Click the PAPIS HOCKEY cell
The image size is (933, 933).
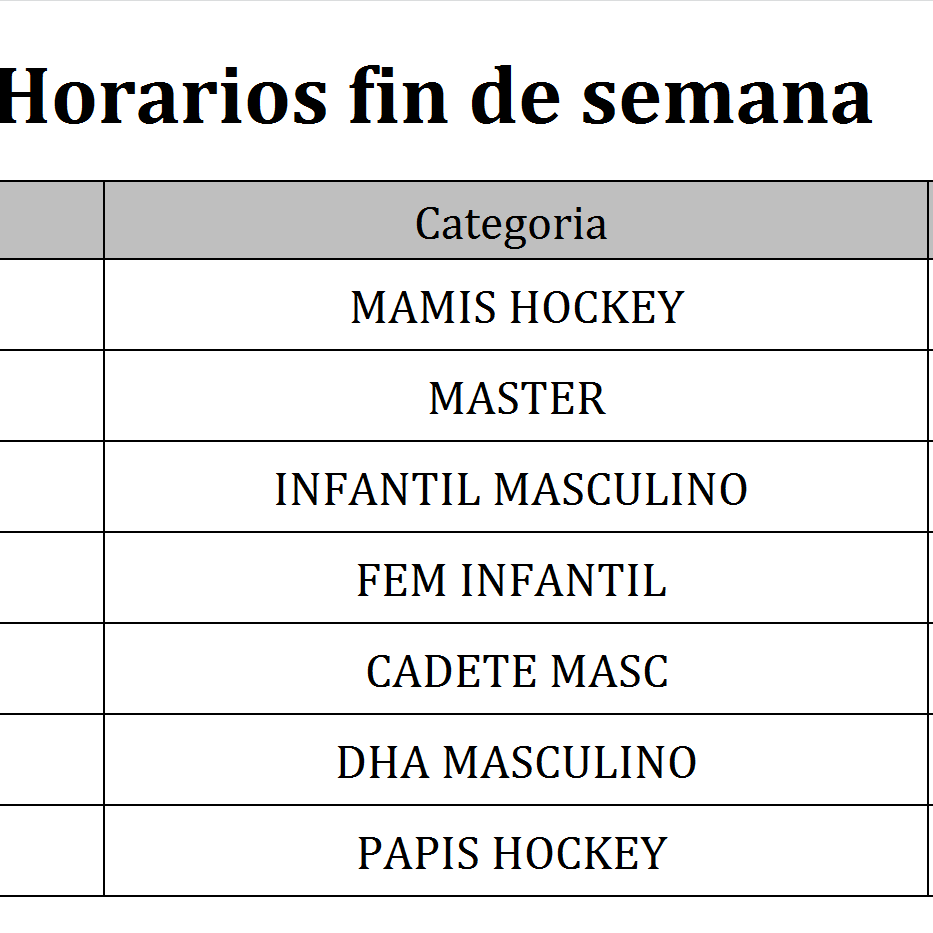coord(511,853)
